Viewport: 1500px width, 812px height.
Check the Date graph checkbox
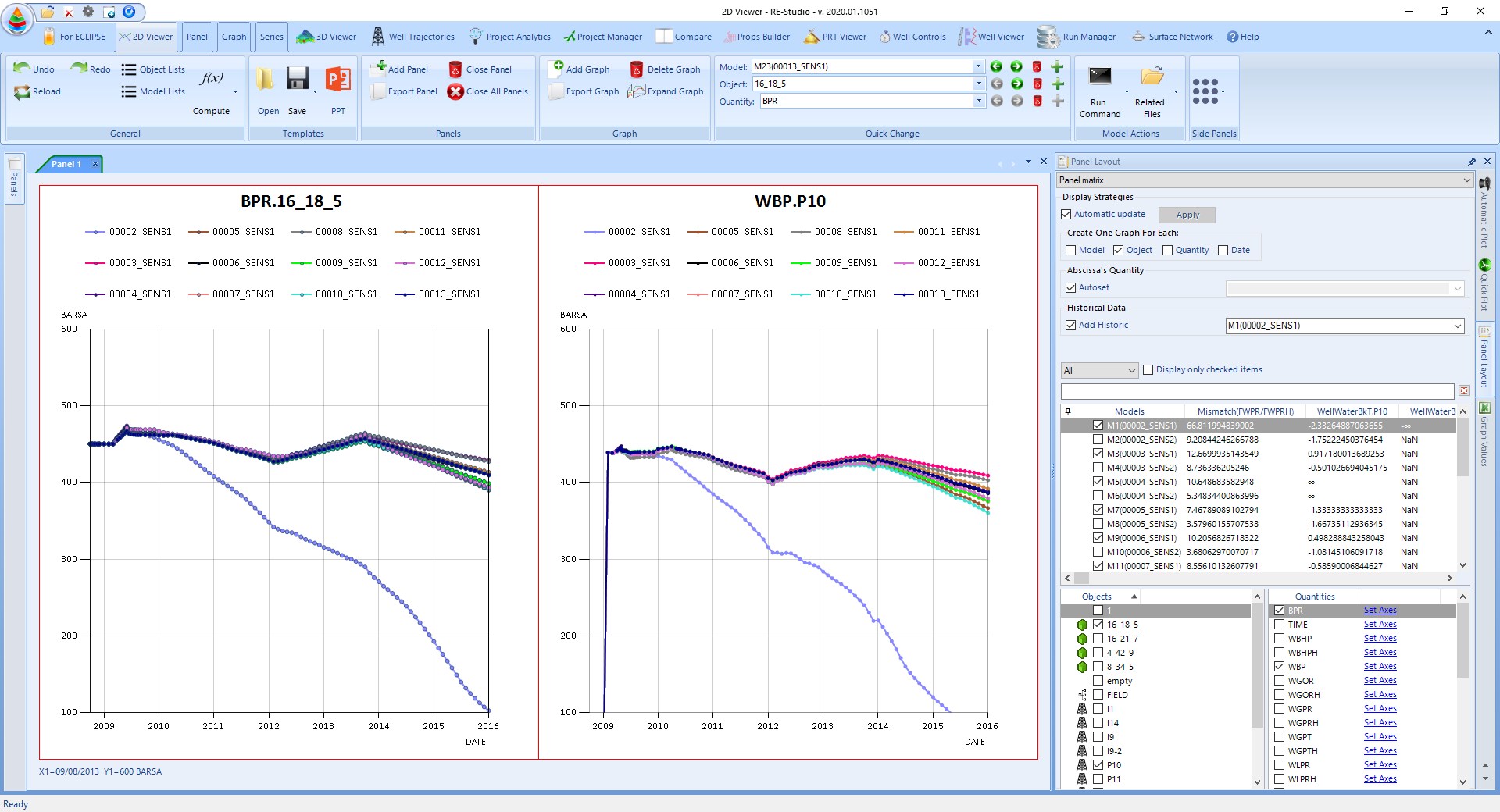point(1223,250)
